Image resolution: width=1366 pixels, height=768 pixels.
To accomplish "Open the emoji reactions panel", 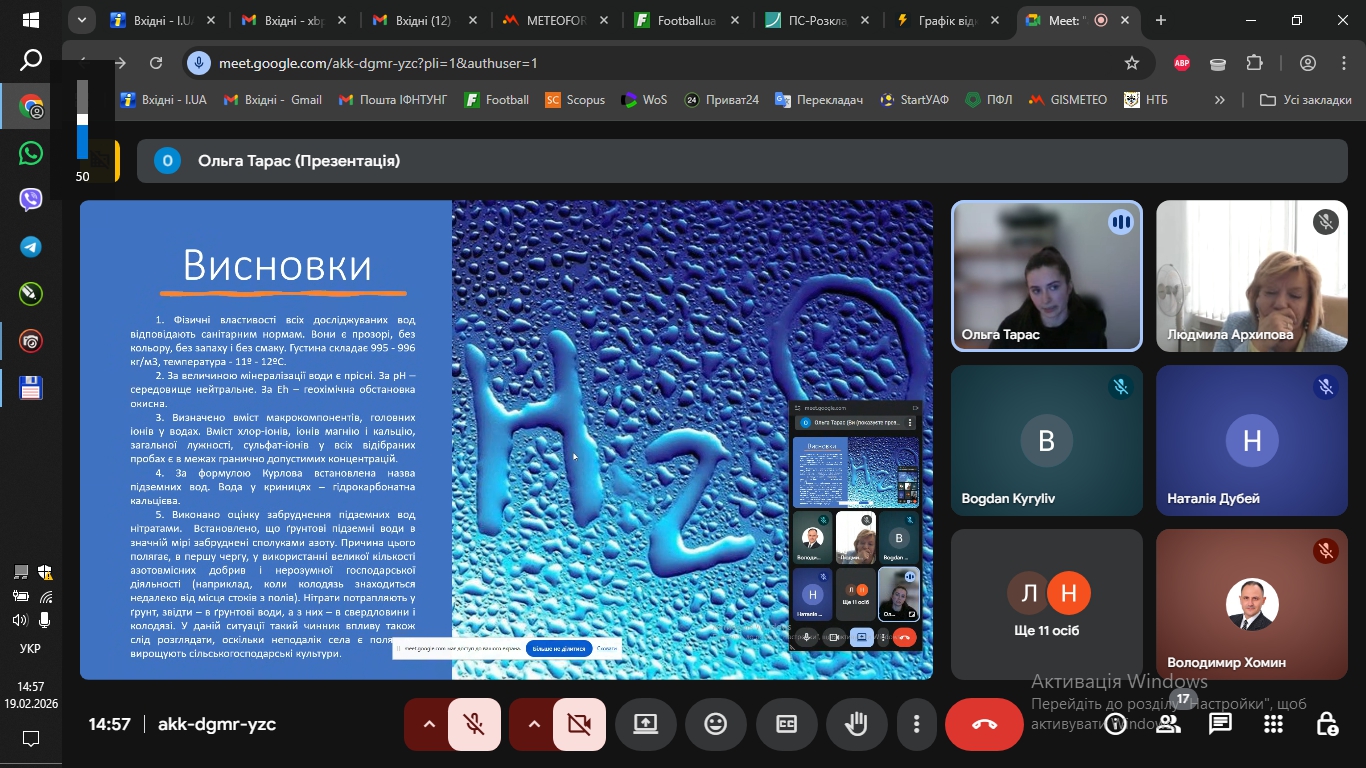I will [716, 723].
